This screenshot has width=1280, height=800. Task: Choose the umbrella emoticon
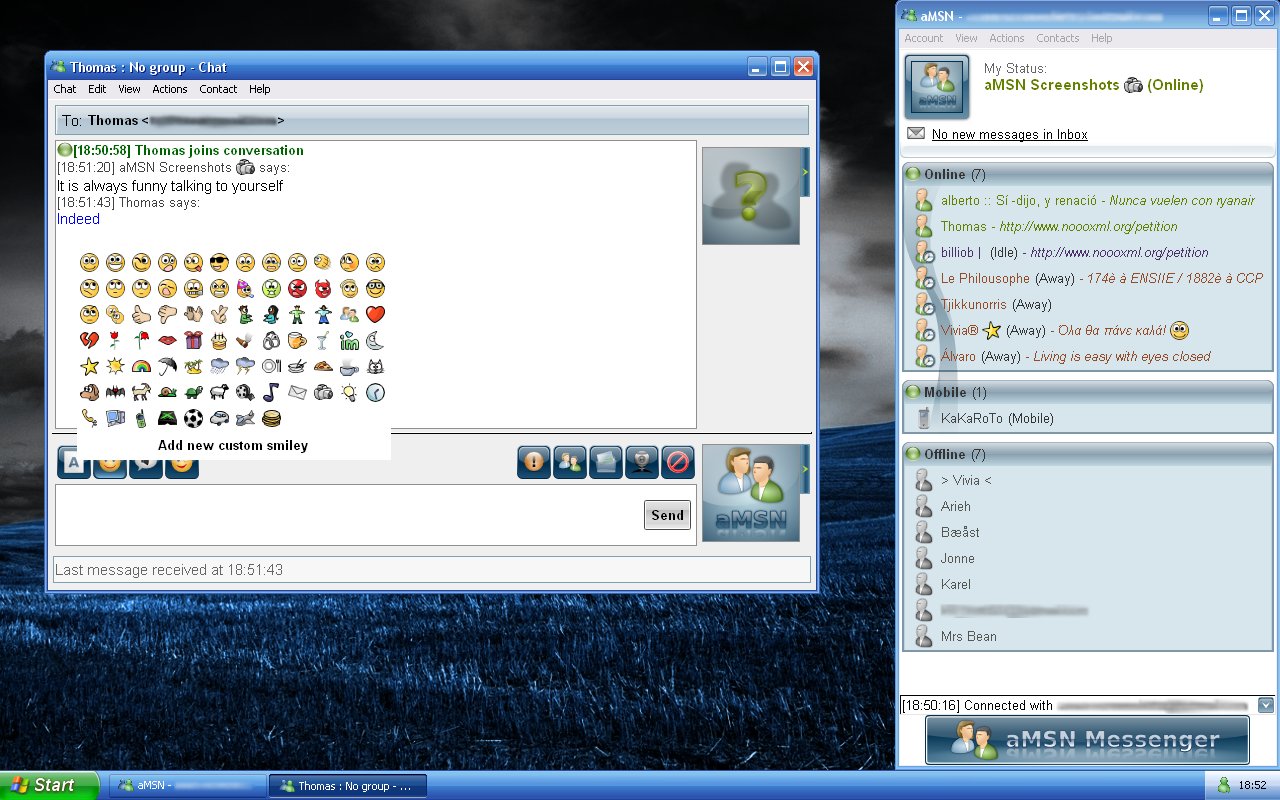[168, 367]
